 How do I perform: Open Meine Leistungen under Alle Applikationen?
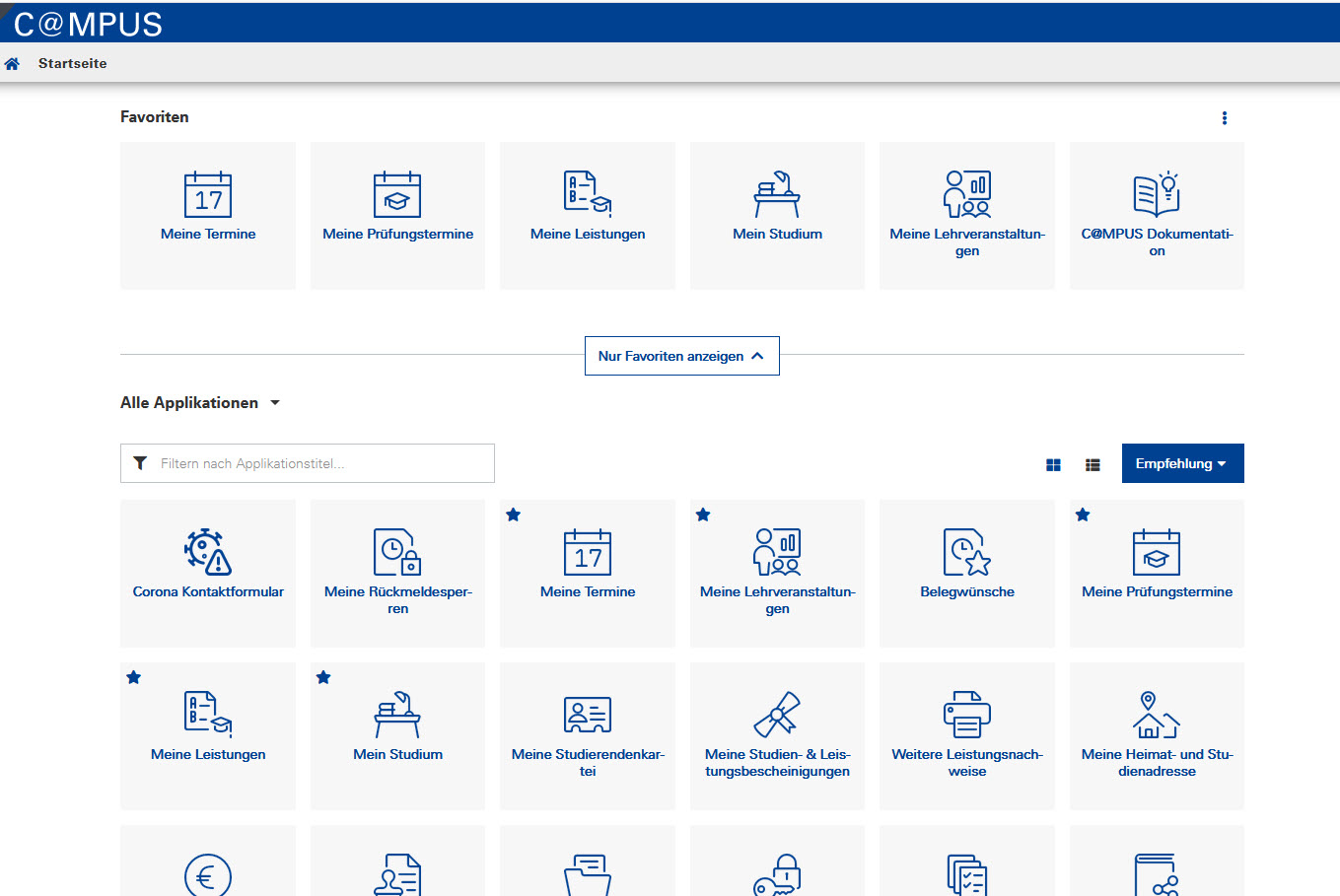tap(208, 736)
